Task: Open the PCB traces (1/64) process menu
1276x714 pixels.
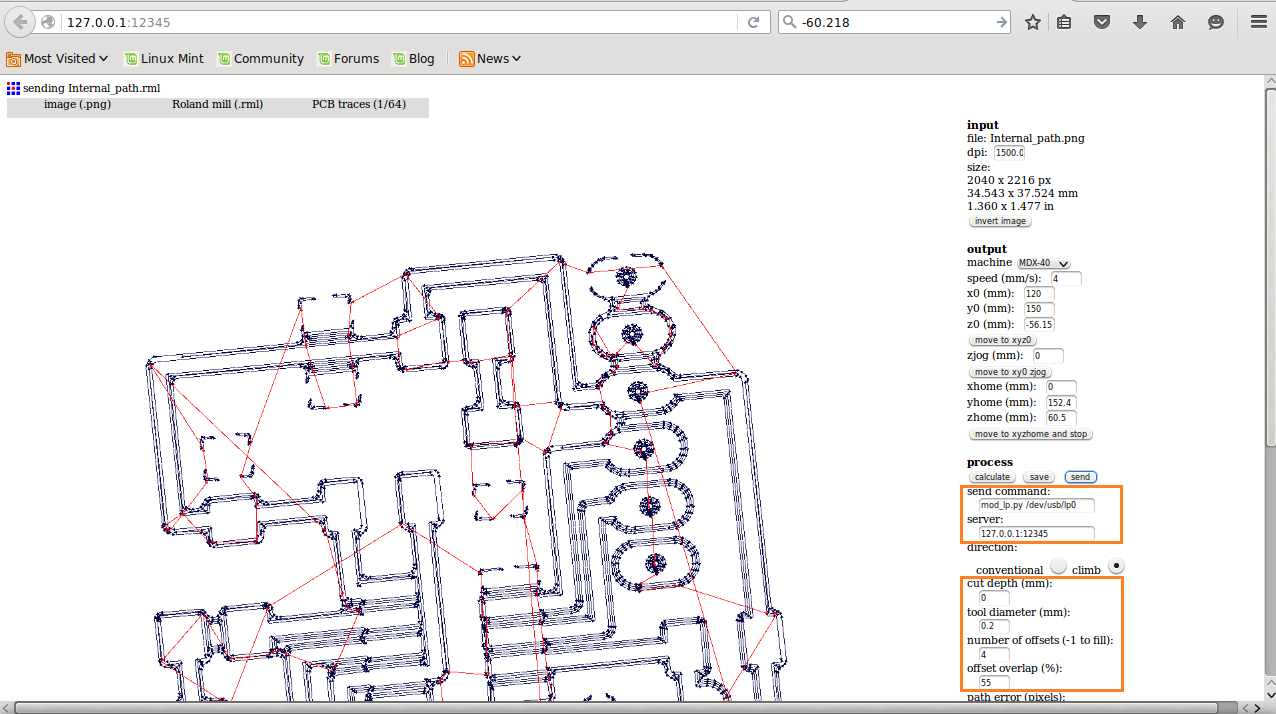Action: tap(359, 104)
